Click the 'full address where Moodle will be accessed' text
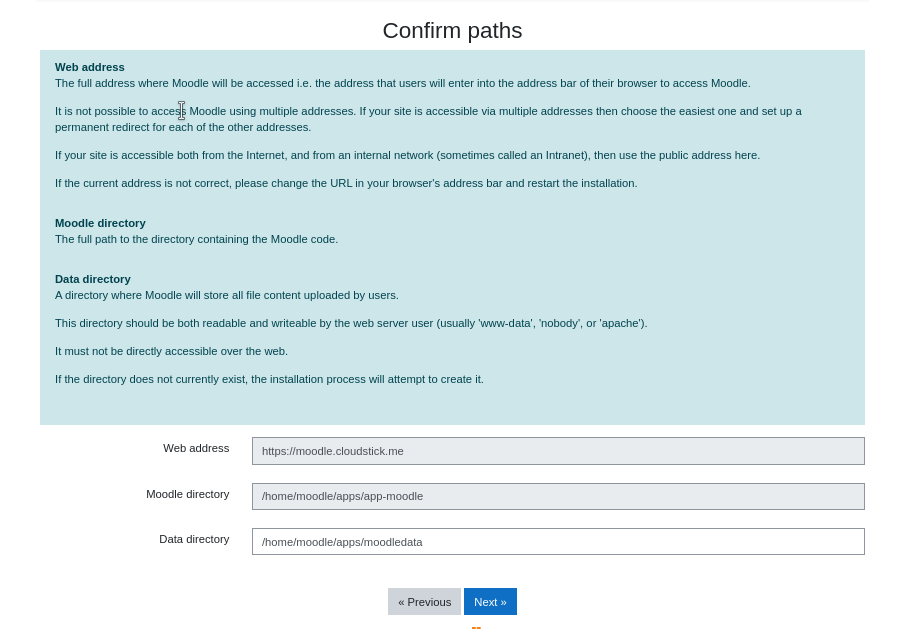This screenshot has width=910, height=629. click(402, 83)
